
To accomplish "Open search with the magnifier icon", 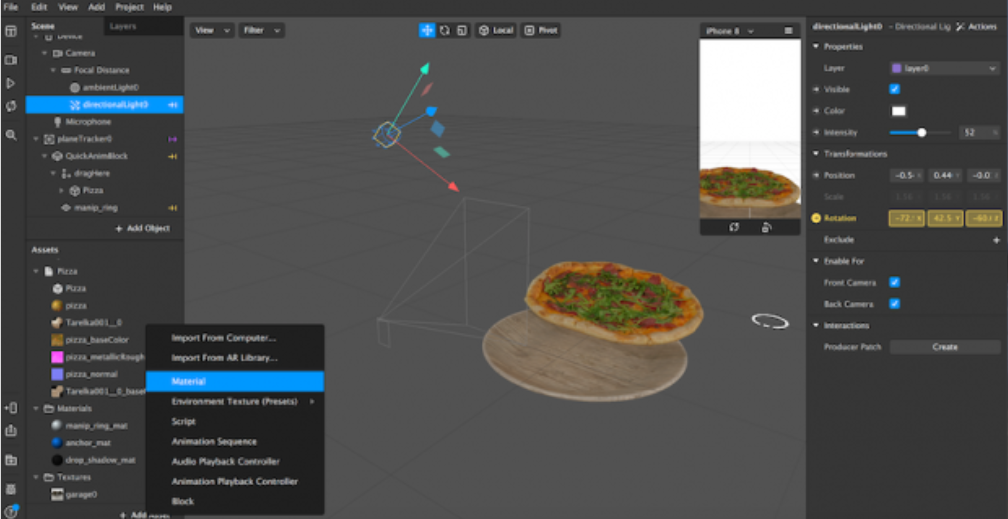I will coord(11,135).
